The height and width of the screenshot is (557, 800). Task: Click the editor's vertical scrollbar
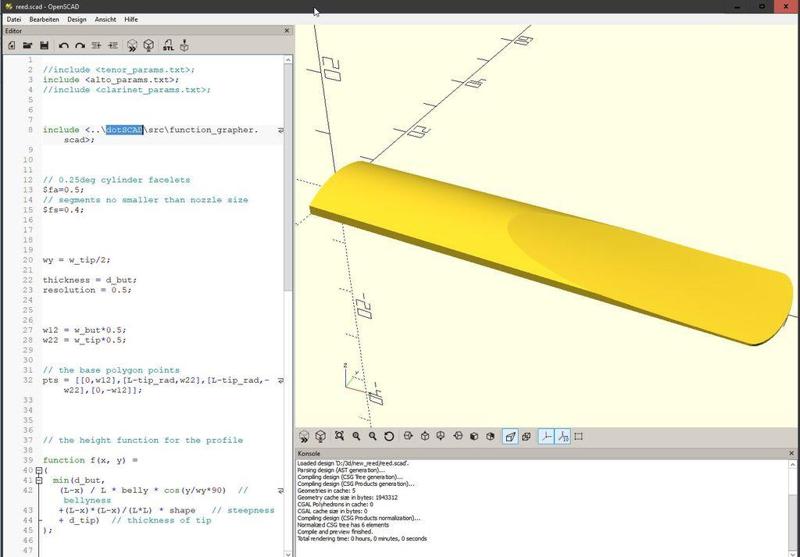(288, 200)
